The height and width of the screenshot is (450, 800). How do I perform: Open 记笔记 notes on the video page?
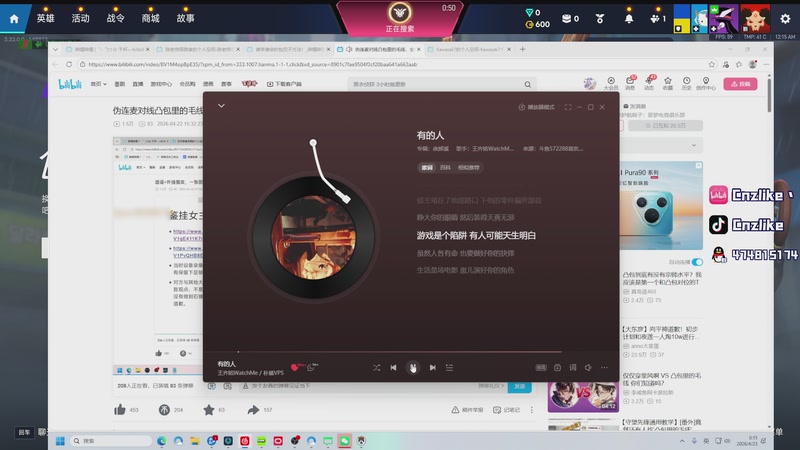(x=507, y=410)
